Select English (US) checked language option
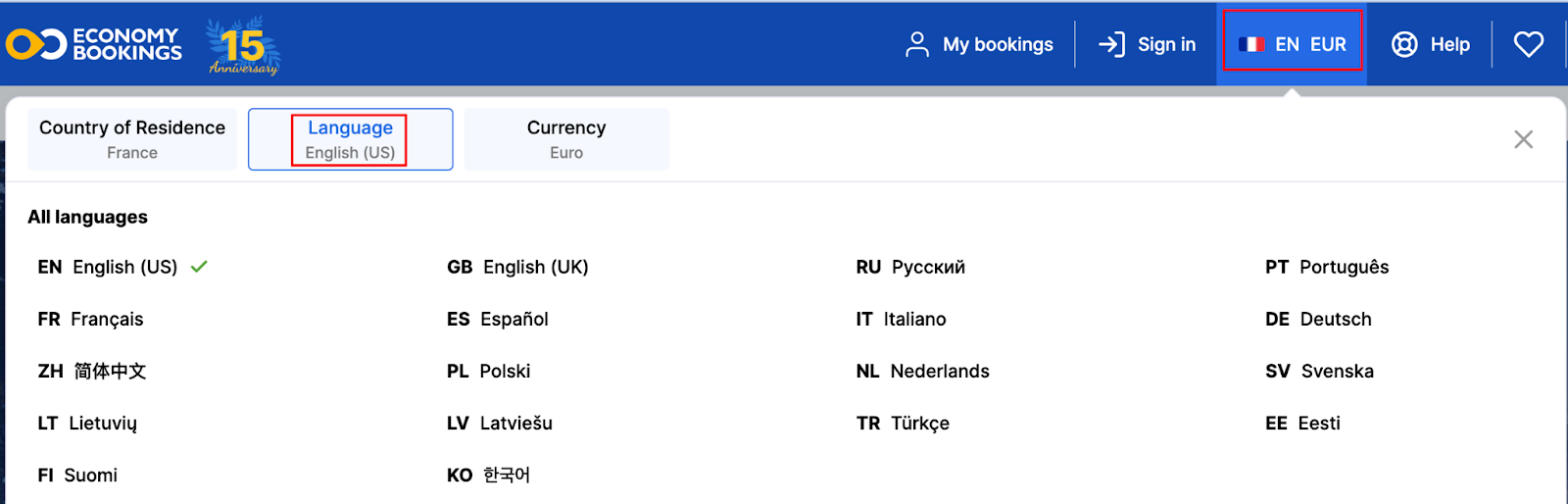The width and height of the screenshot is (1568, 504). coord(122,267)
